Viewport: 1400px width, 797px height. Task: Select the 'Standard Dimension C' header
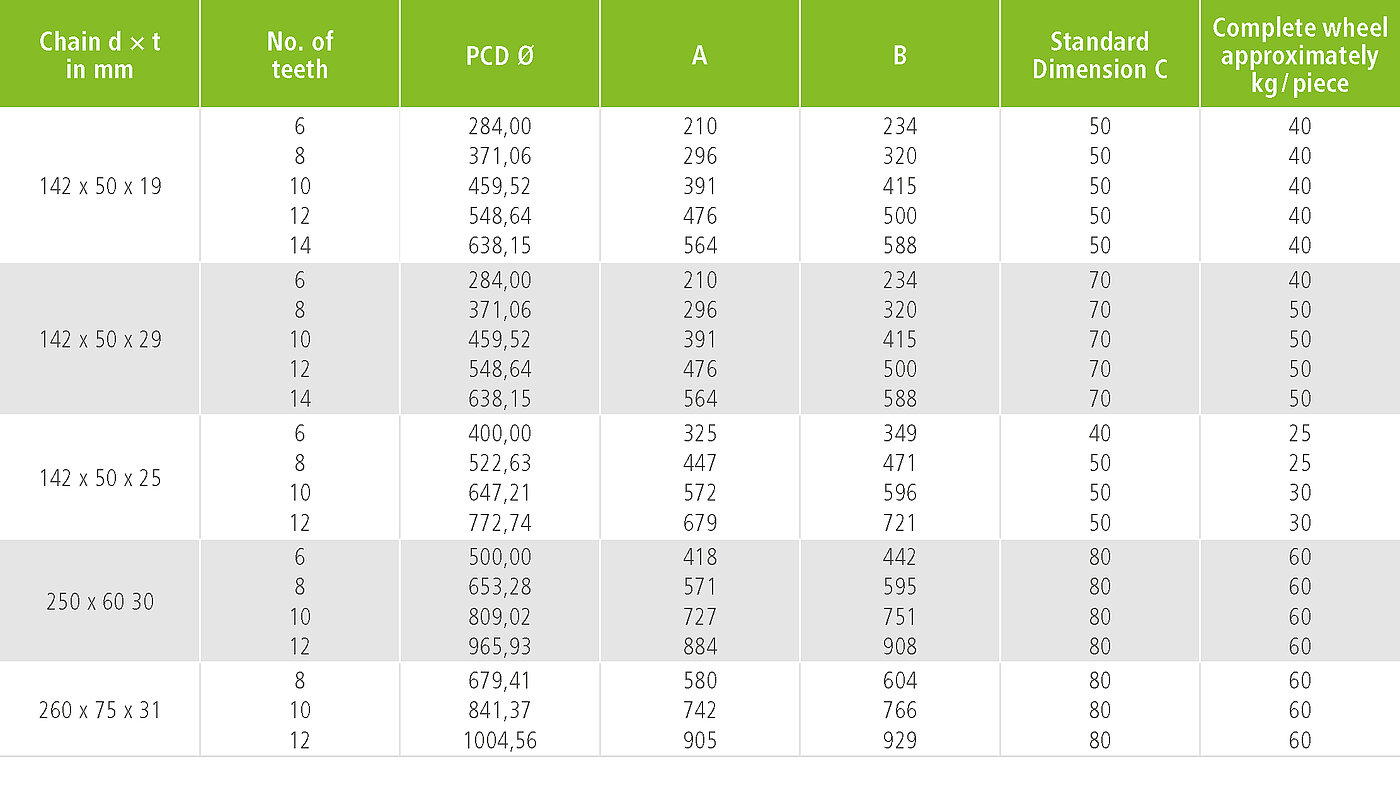tap(1100, 55)
